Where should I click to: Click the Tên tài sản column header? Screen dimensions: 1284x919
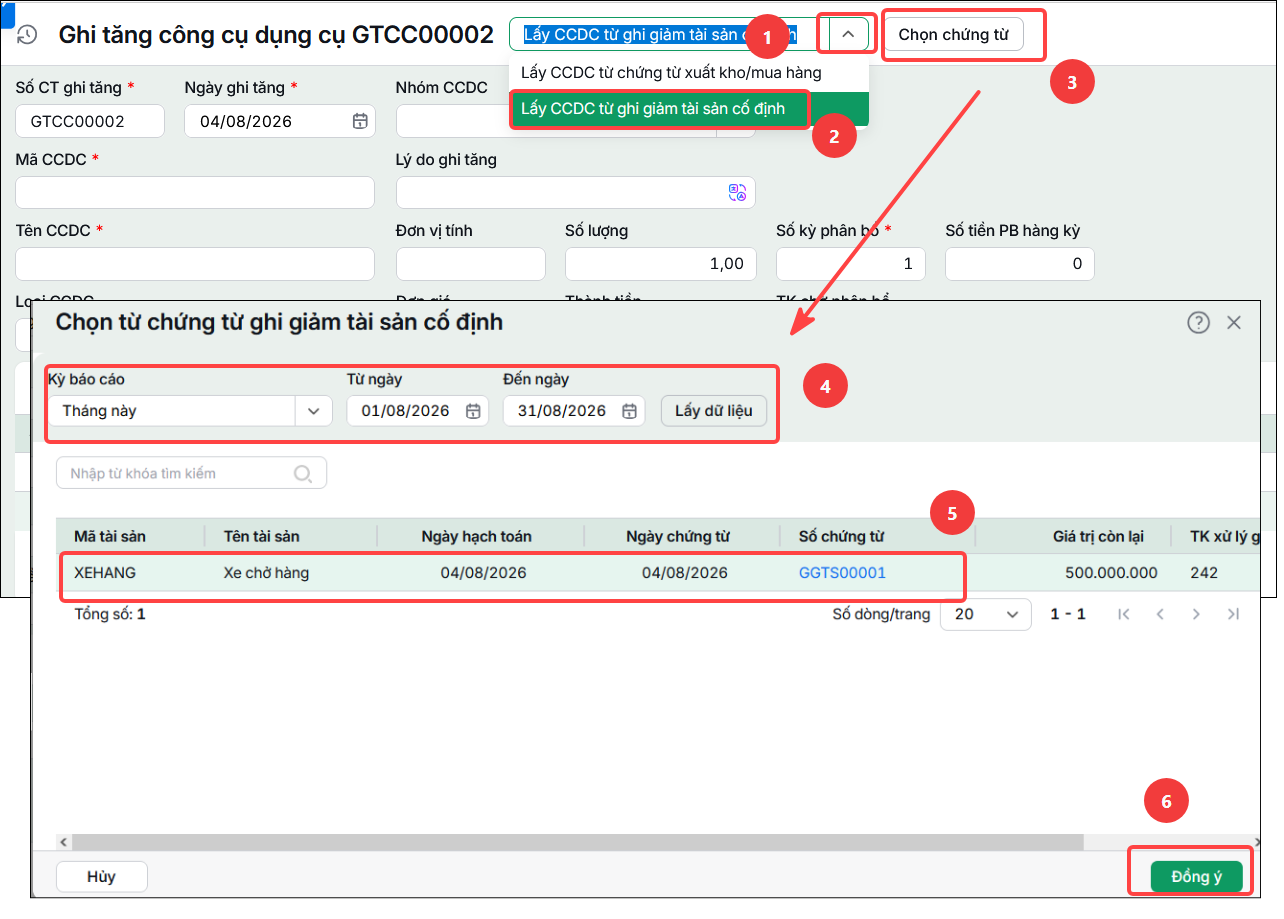(291, 536)
